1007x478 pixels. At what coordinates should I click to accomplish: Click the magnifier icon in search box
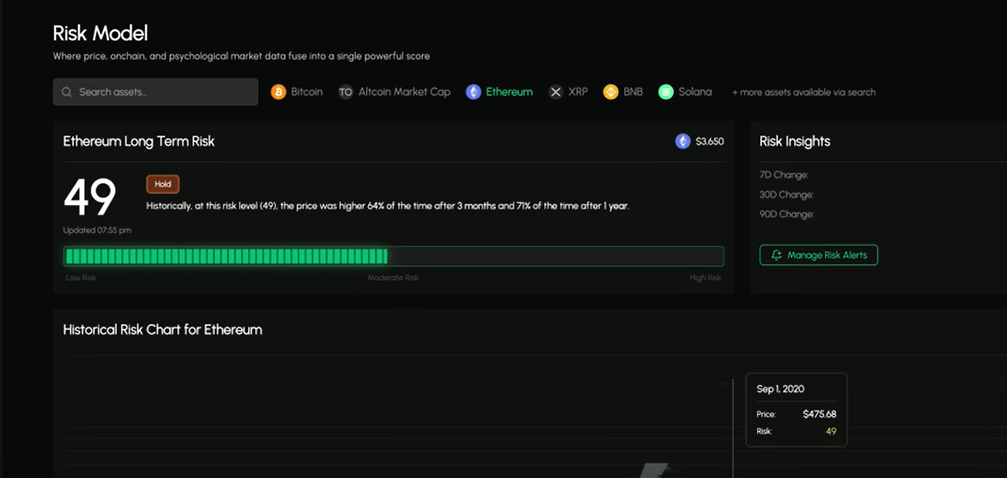(67, 92)
